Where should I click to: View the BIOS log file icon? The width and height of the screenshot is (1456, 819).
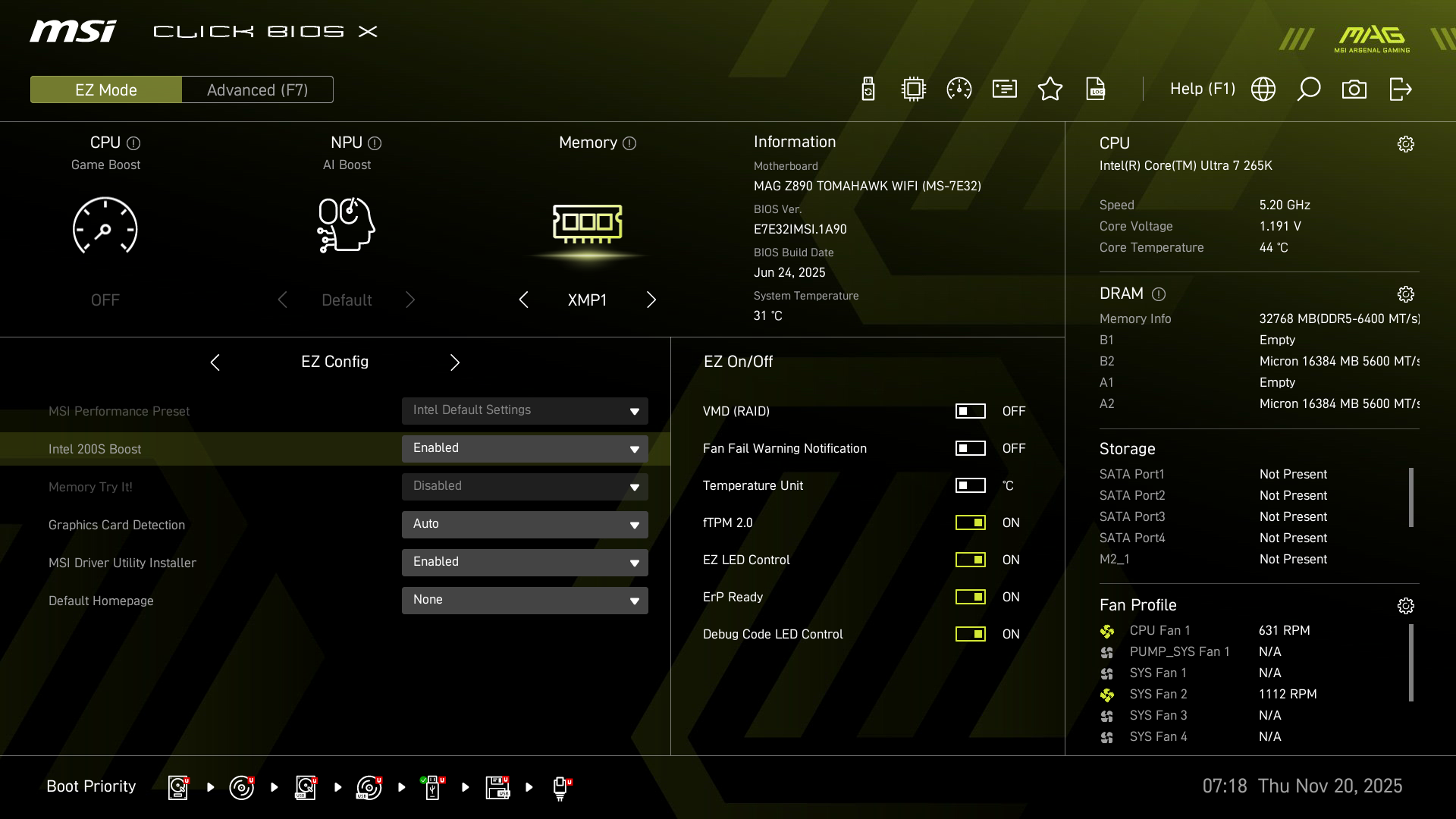(x=1097, y=89)
